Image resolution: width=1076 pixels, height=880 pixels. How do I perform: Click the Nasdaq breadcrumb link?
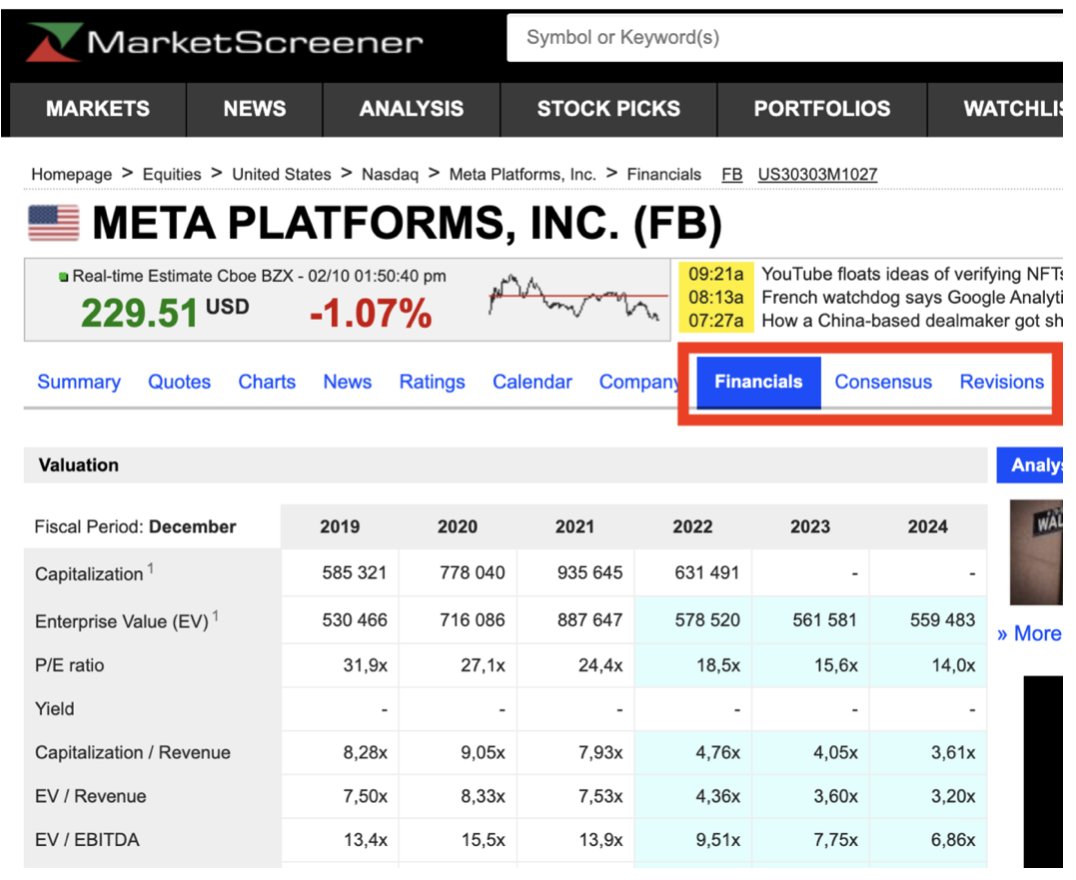[390, 174]
